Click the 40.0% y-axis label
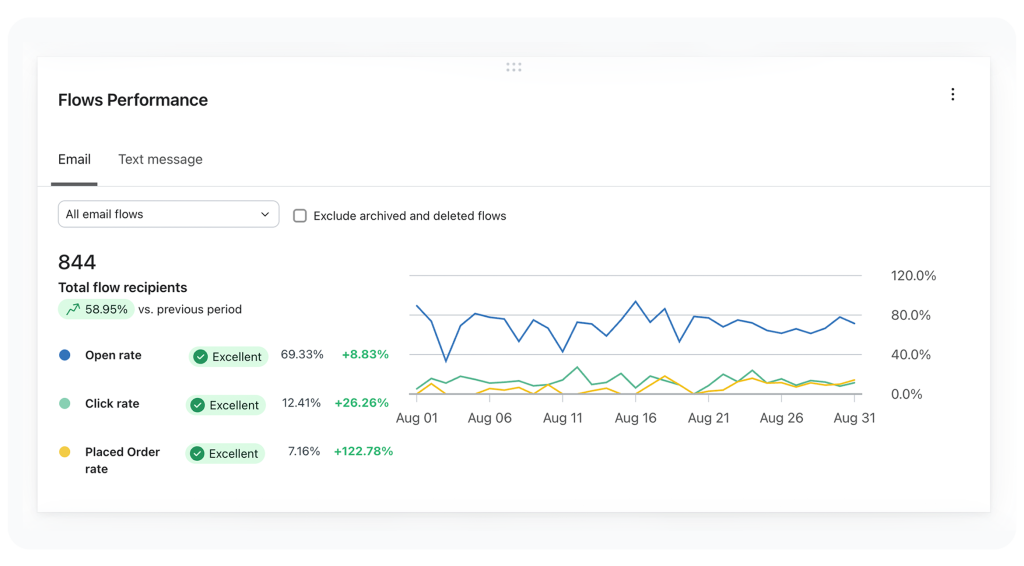The image size is (1024, 566). click(x=910, y=354)
